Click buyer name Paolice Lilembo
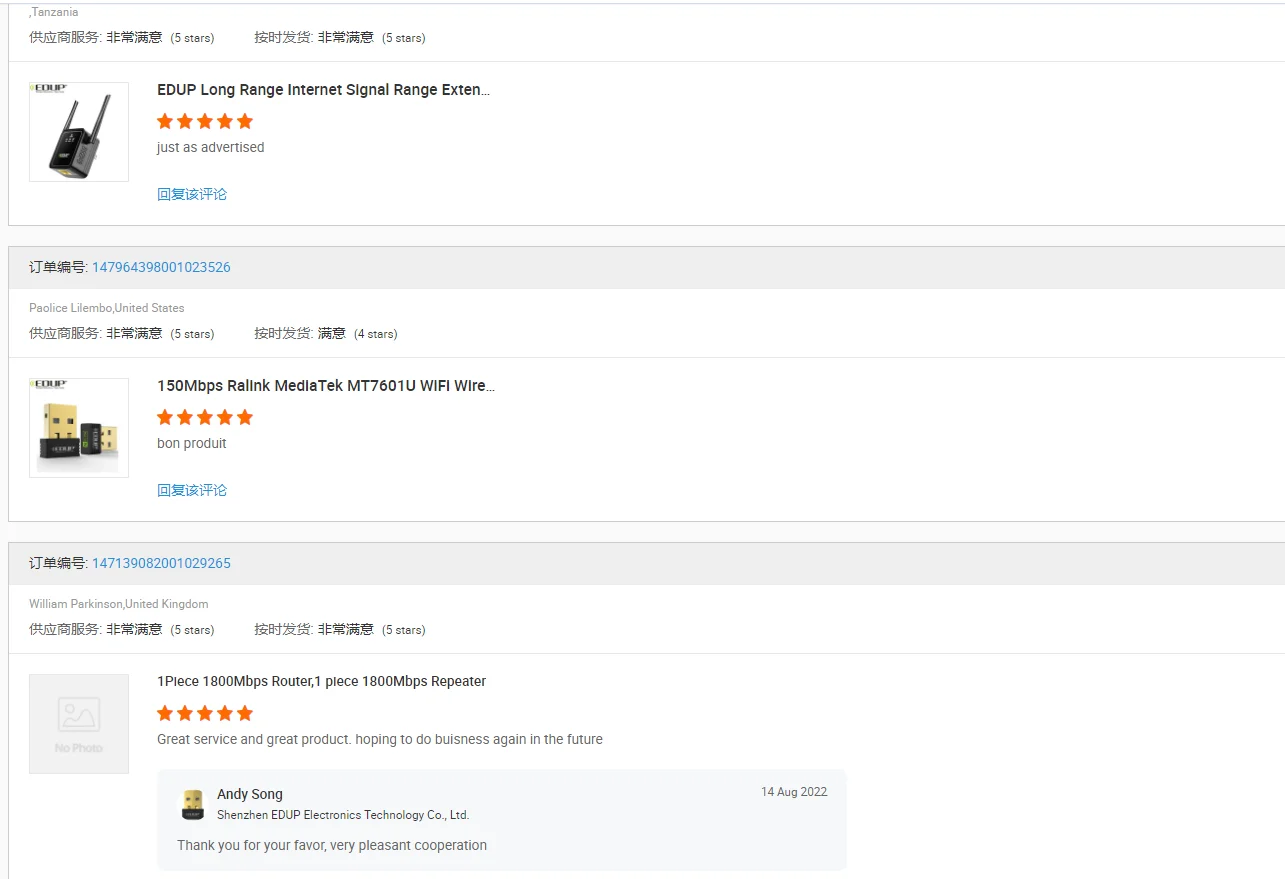1285x879 pixels. point(70,308)
